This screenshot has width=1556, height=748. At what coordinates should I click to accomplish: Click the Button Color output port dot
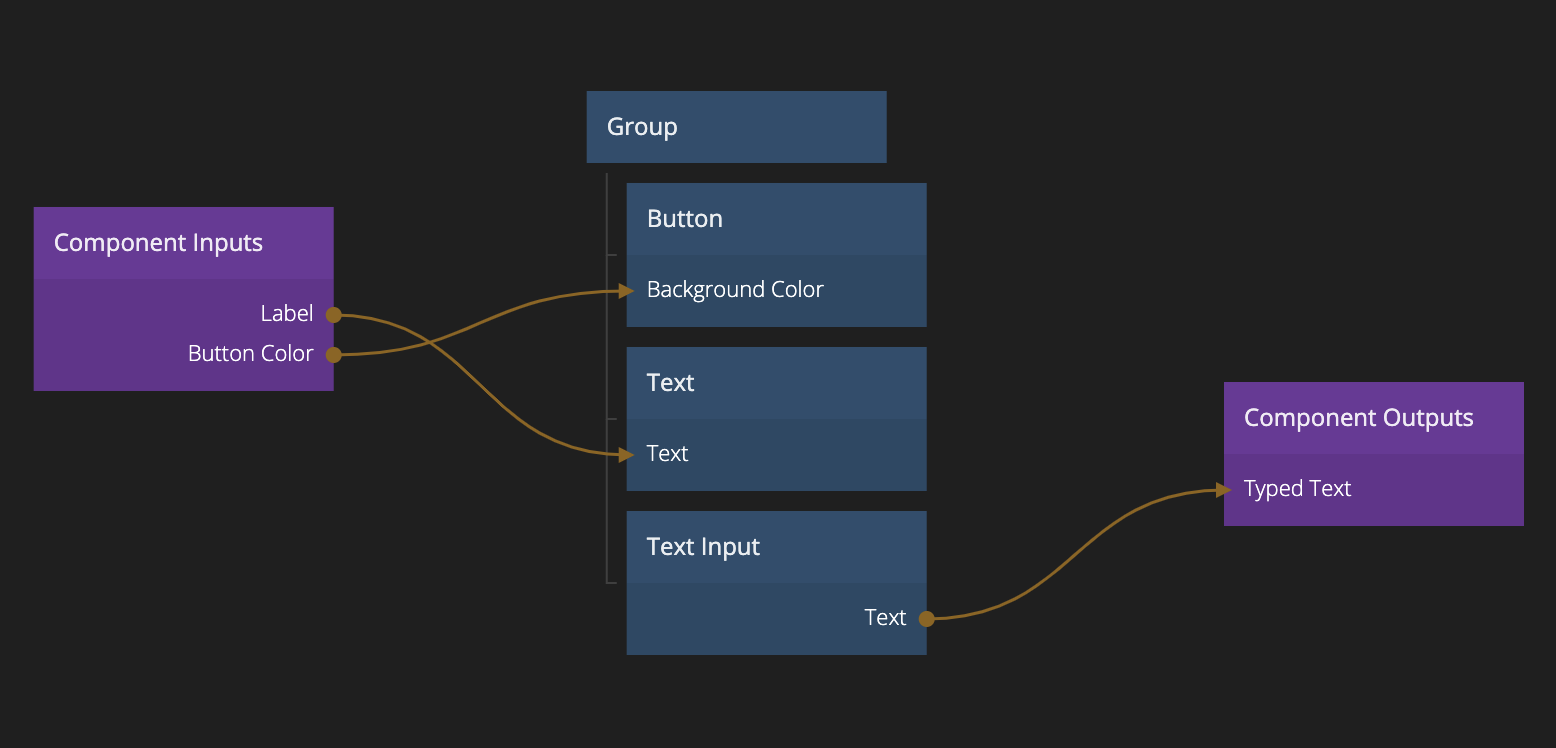[x=334, y=355]
